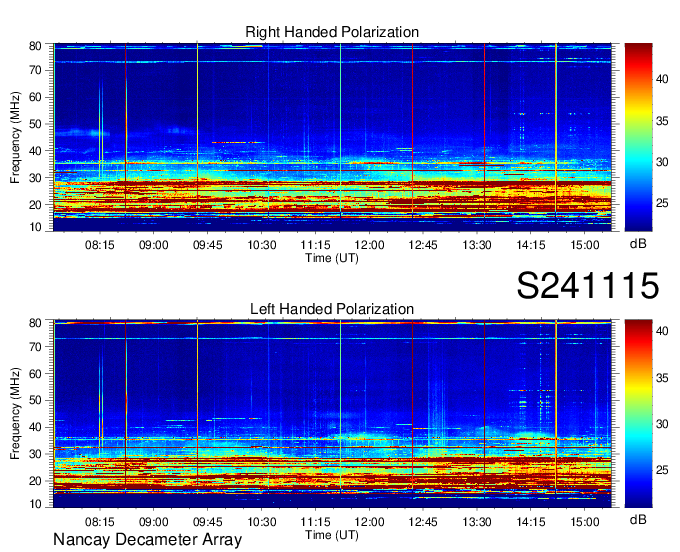Click the Right Handed spectrogram image
Viewport: 680px width, 552px height.
tap(332, 137)
